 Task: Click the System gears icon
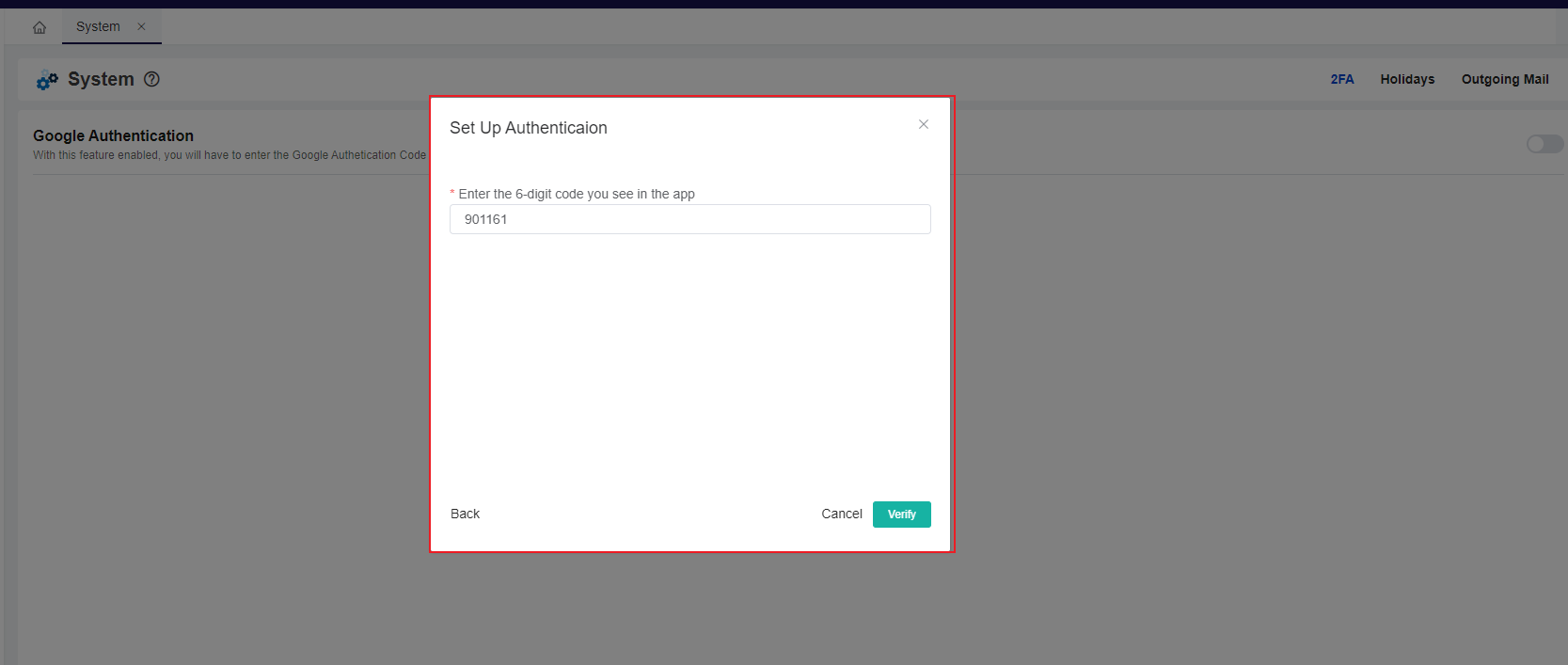coord(47,80)
